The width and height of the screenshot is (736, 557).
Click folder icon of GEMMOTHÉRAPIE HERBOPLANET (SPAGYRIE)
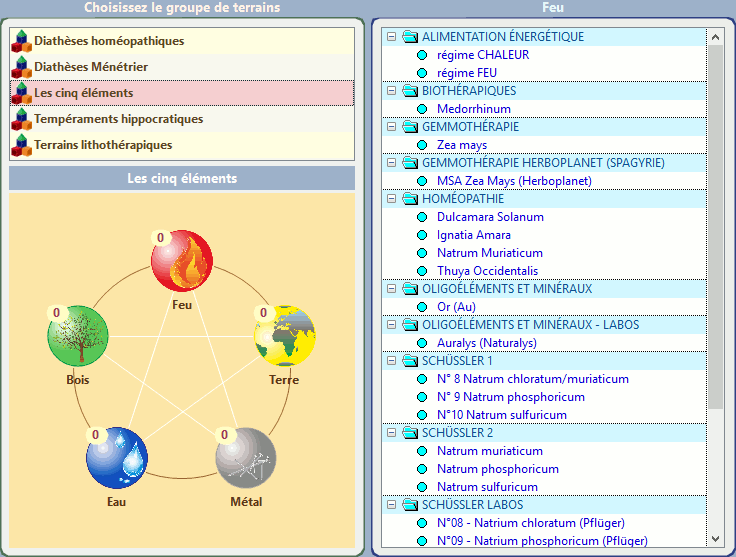coord(410,163)
